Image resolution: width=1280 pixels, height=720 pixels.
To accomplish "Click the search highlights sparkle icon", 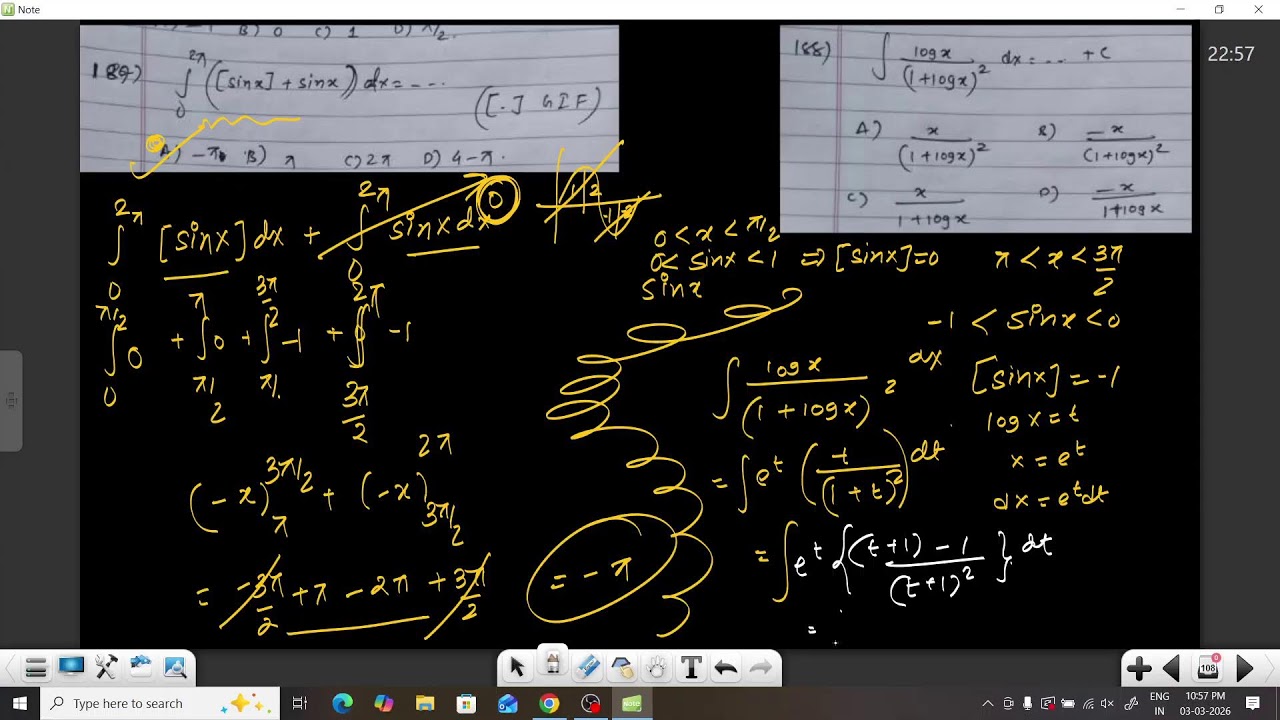I will 244,703.
